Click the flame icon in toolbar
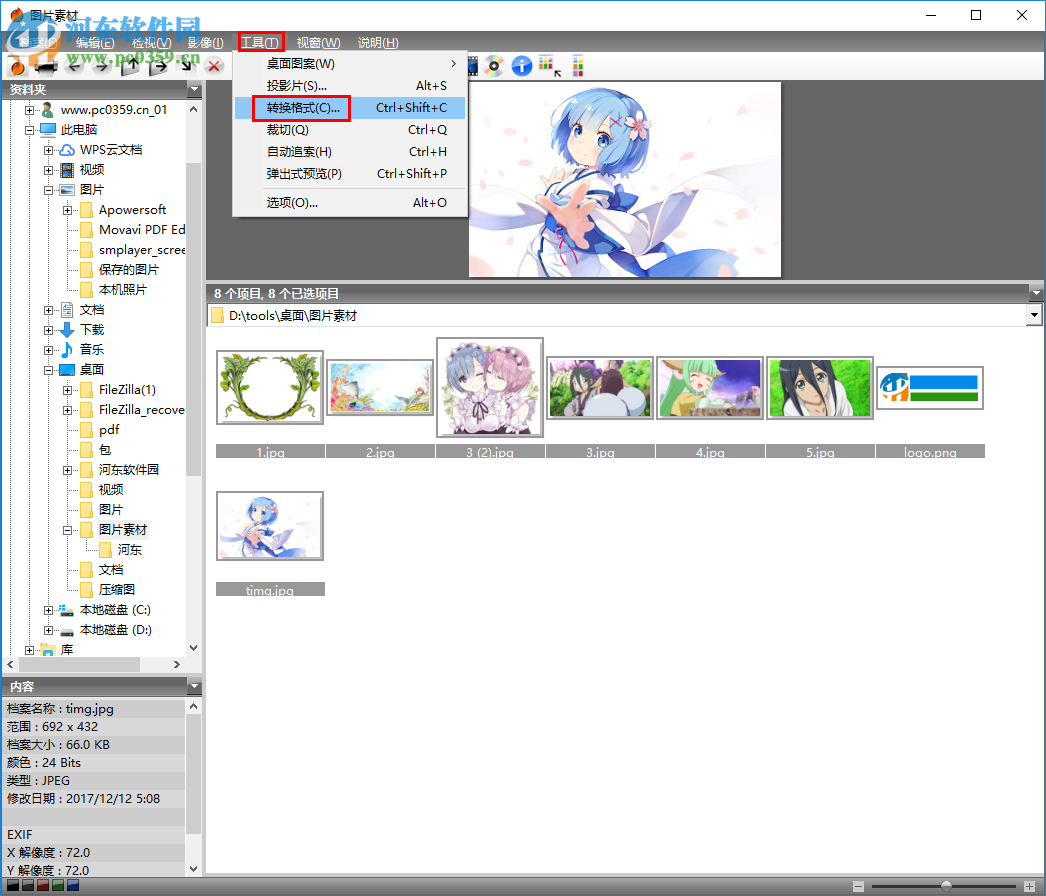The image size is (1046, 896). pyautogui.click(x=17, y=67)
